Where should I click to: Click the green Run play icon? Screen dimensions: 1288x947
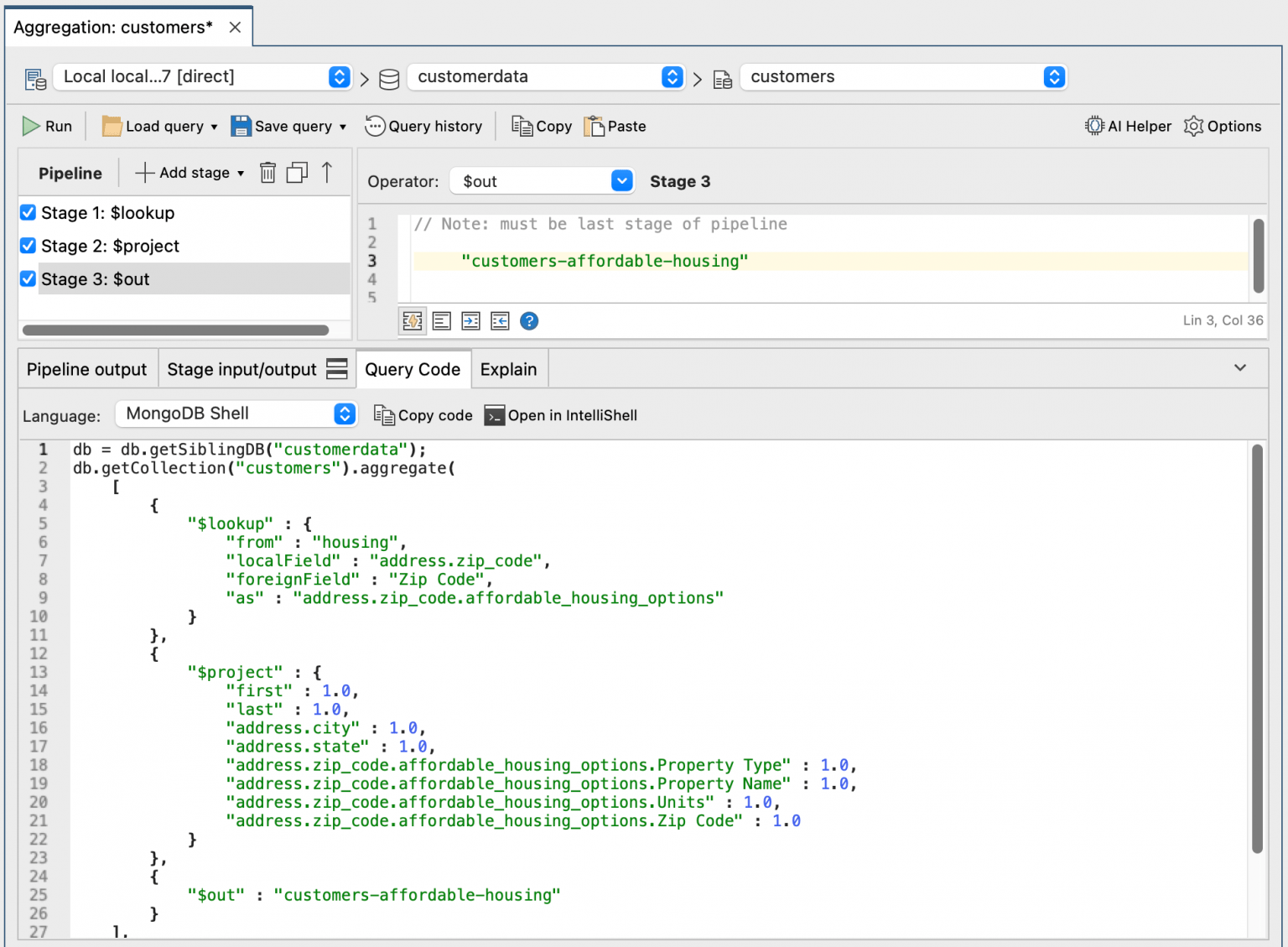(x=31, y=126)
